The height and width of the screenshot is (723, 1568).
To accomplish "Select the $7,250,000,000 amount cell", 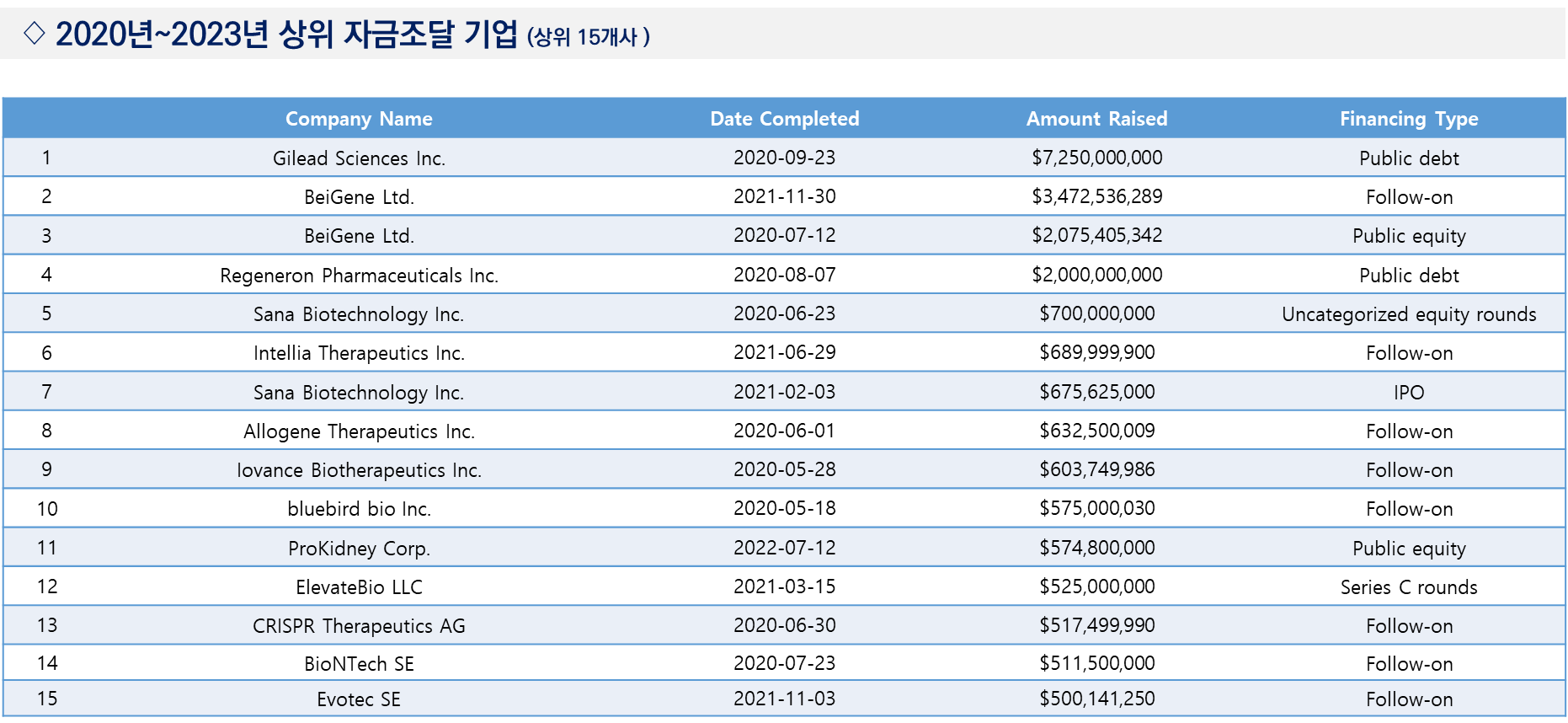I will pyautogui.click(x=1096, y=158).
